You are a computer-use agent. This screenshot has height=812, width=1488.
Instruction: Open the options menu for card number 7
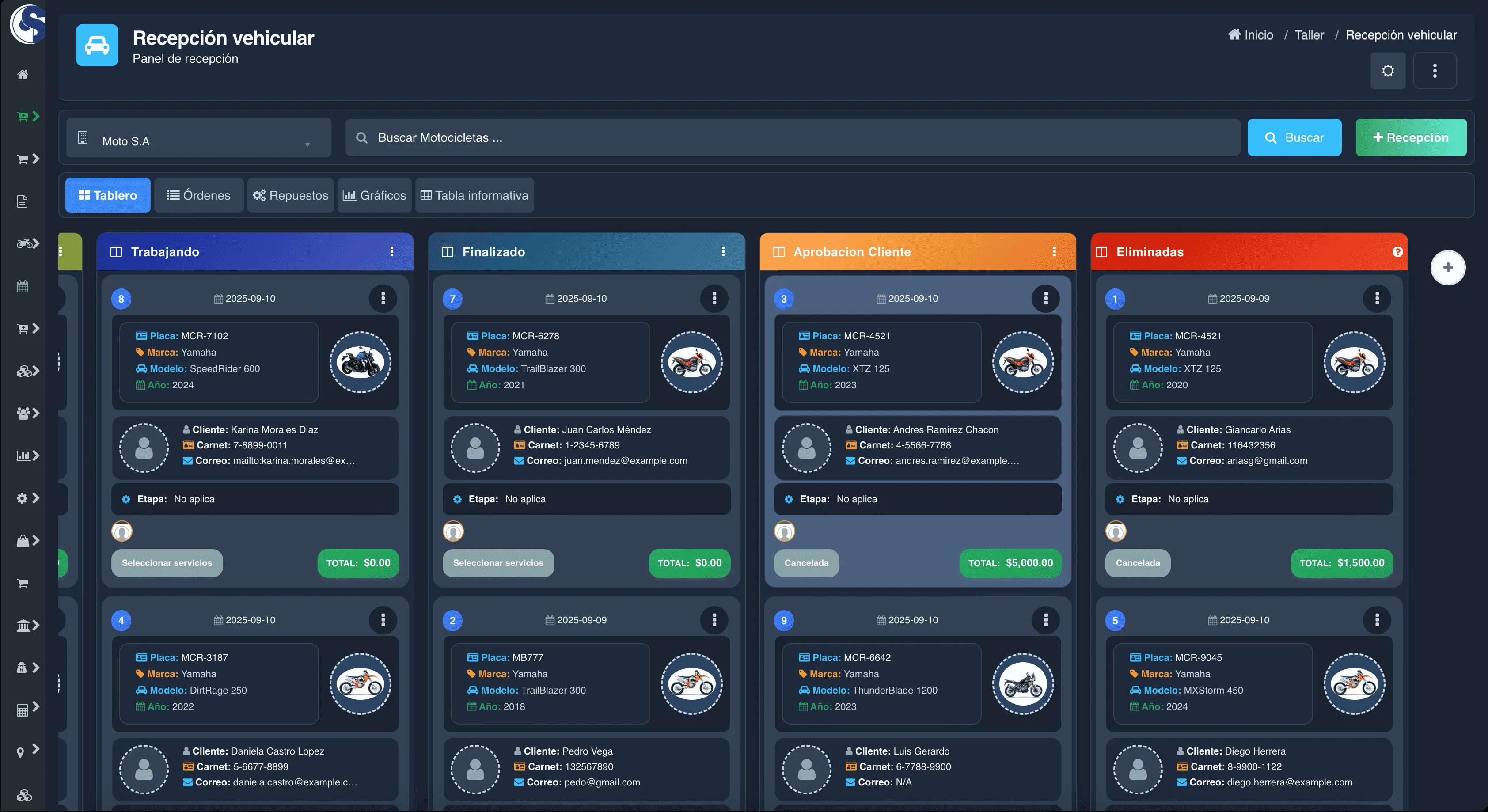click(x=714, y=299)
